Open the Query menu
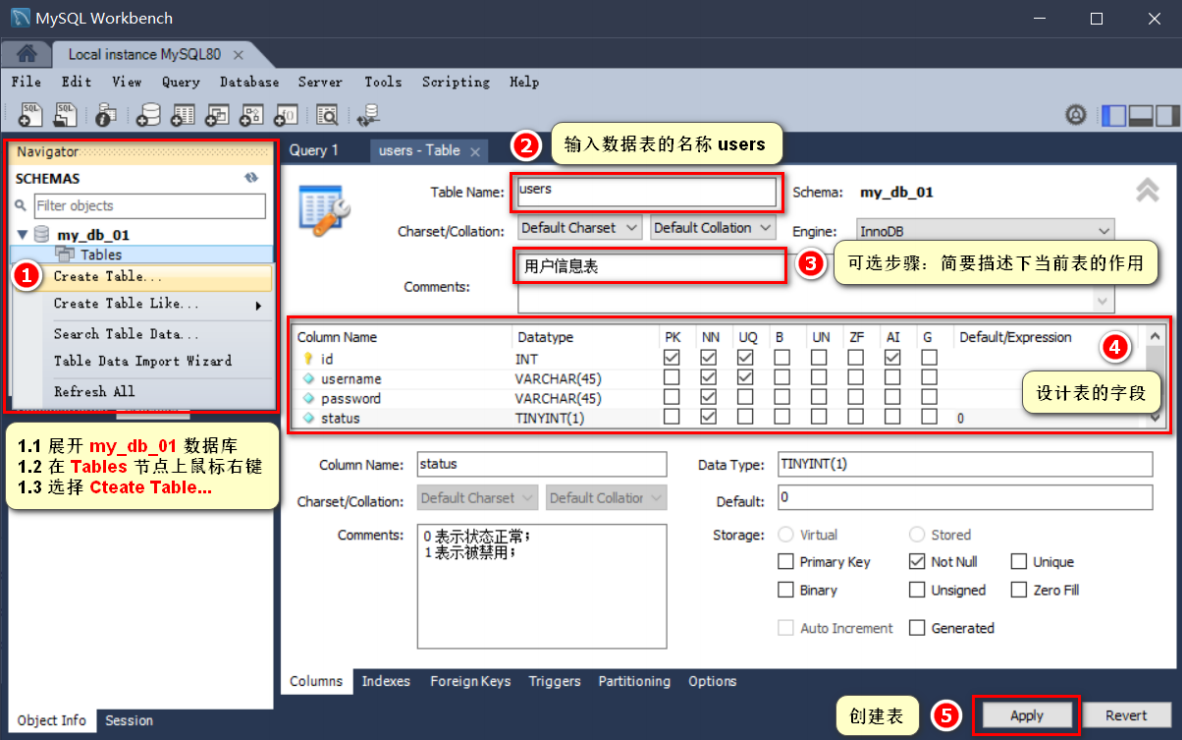The height and width of the screenshot is (740, 1182). 181,81
